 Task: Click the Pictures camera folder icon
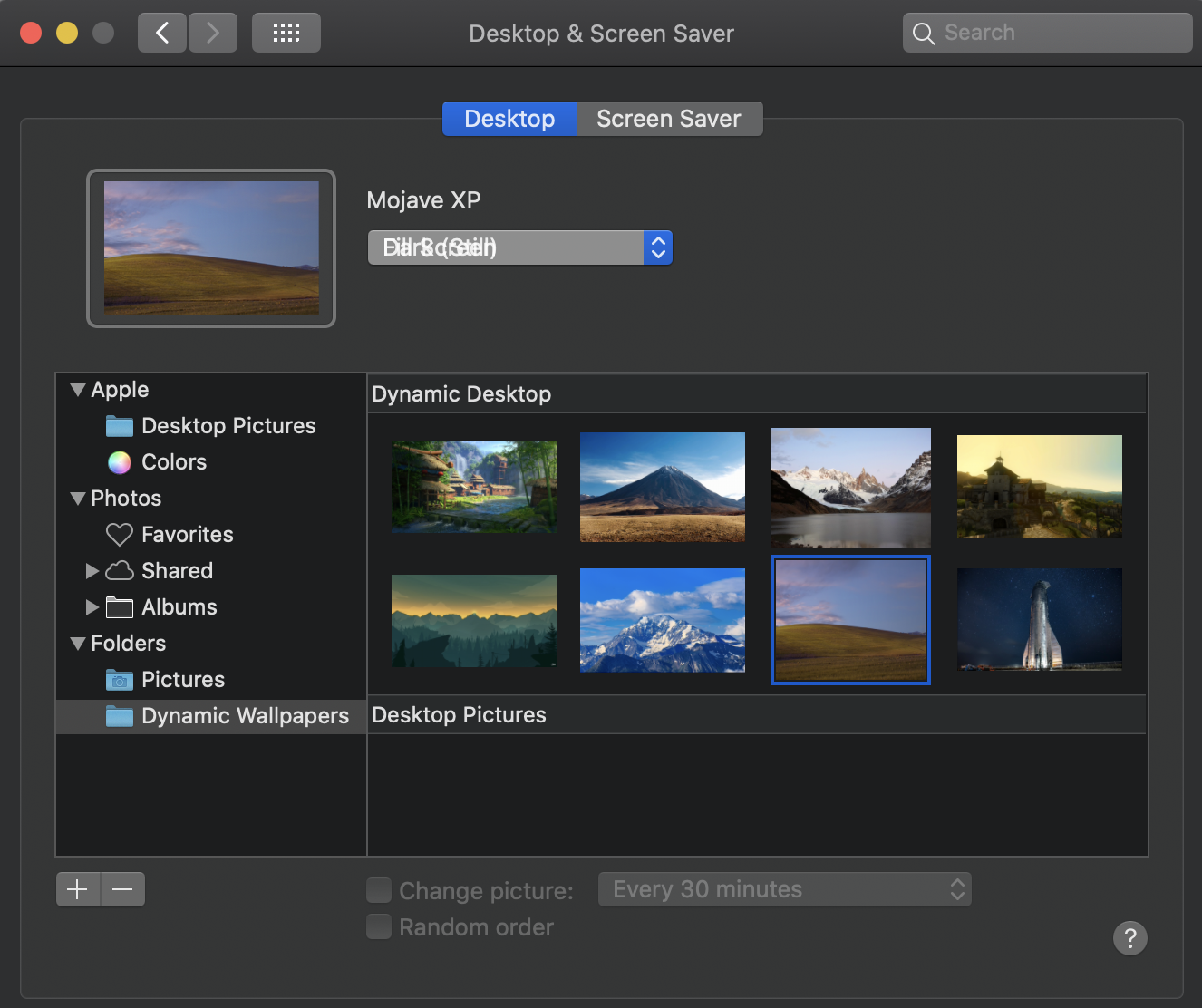pyautogui.click(x=120, y=680)
